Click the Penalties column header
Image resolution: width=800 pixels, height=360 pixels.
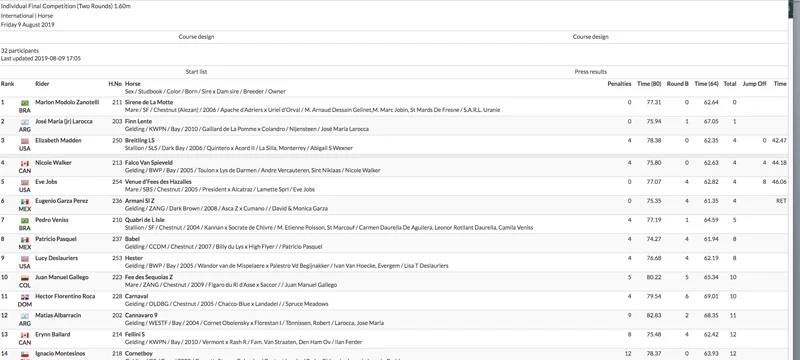click(x=619, y=84)
